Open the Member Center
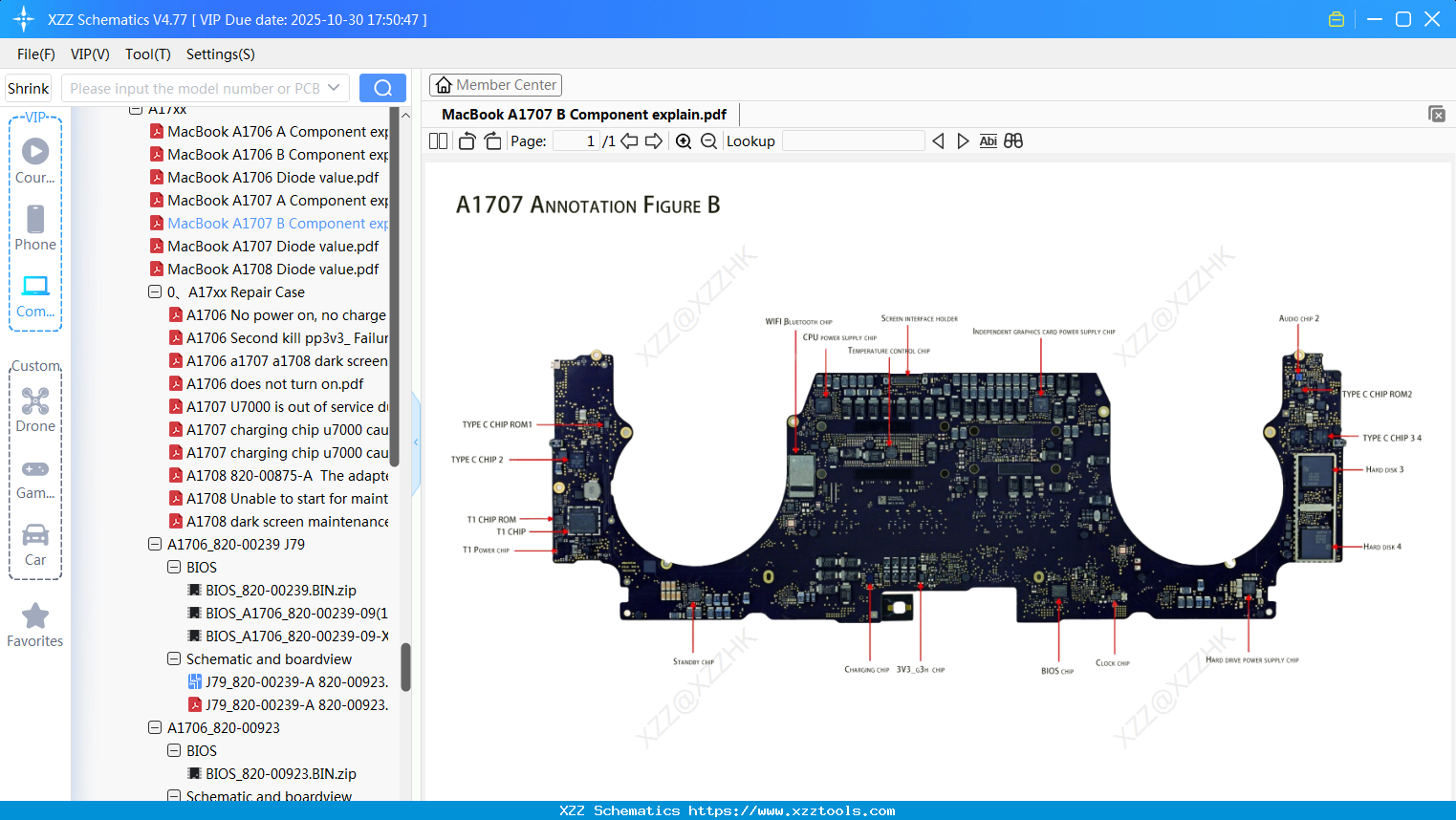The image size is (1456, 820). click(x=495, y=85)
